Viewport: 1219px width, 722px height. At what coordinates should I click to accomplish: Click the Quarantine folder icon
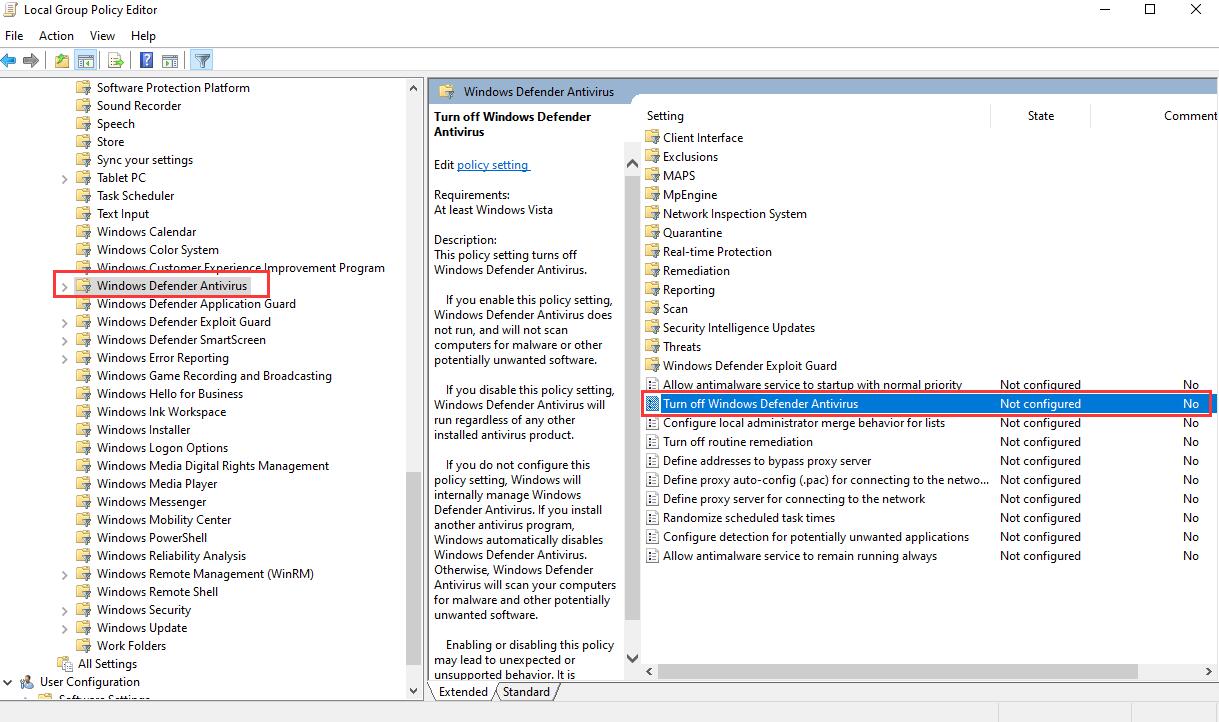pyautogui.click(x=653, y=233)
